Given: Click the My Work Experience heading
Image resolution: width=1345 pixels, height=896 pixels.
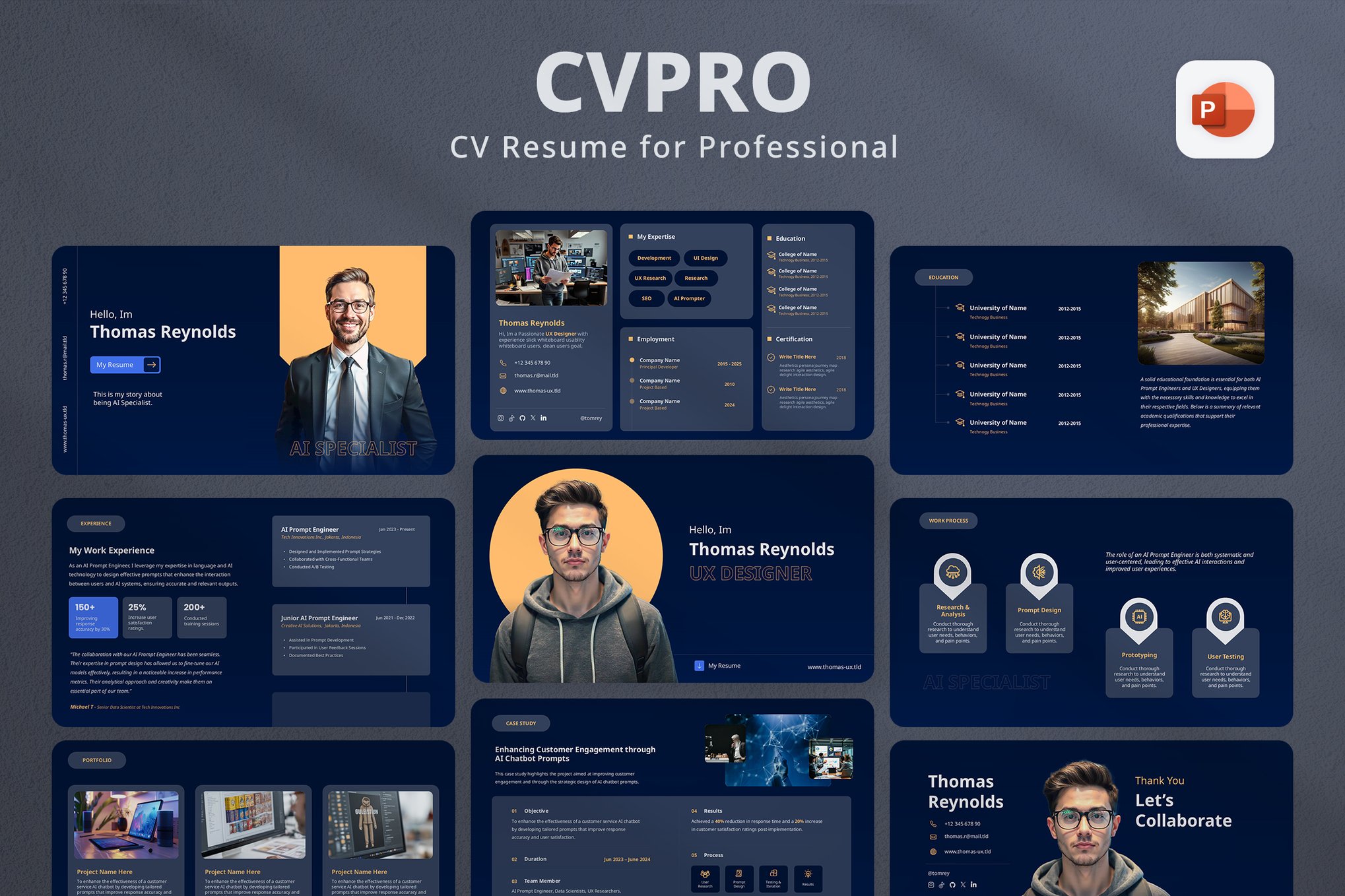Looking at the screenshot, I should [x=112, y=550].
